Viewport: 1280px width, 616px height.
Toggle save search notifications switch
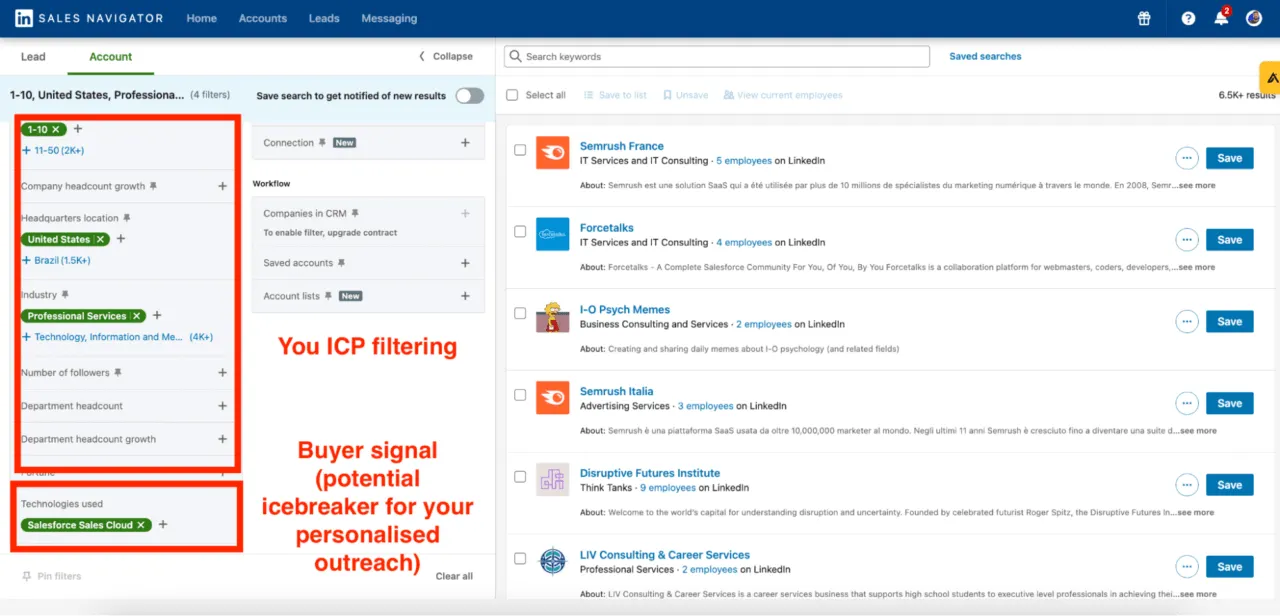click(x=469, y=96)
